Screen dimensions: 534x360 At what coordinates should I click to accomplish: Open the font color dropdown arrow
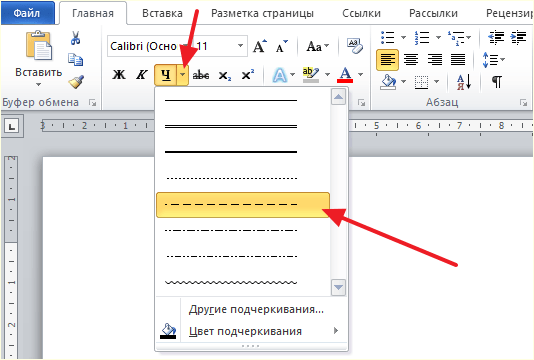pyautogui.click(x=361, y=74)
